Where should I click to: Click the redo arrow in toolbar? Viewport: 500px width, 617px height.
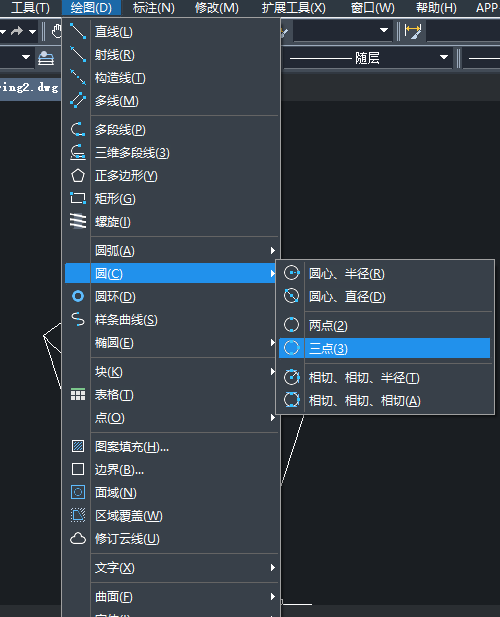(x=17, y=31)
